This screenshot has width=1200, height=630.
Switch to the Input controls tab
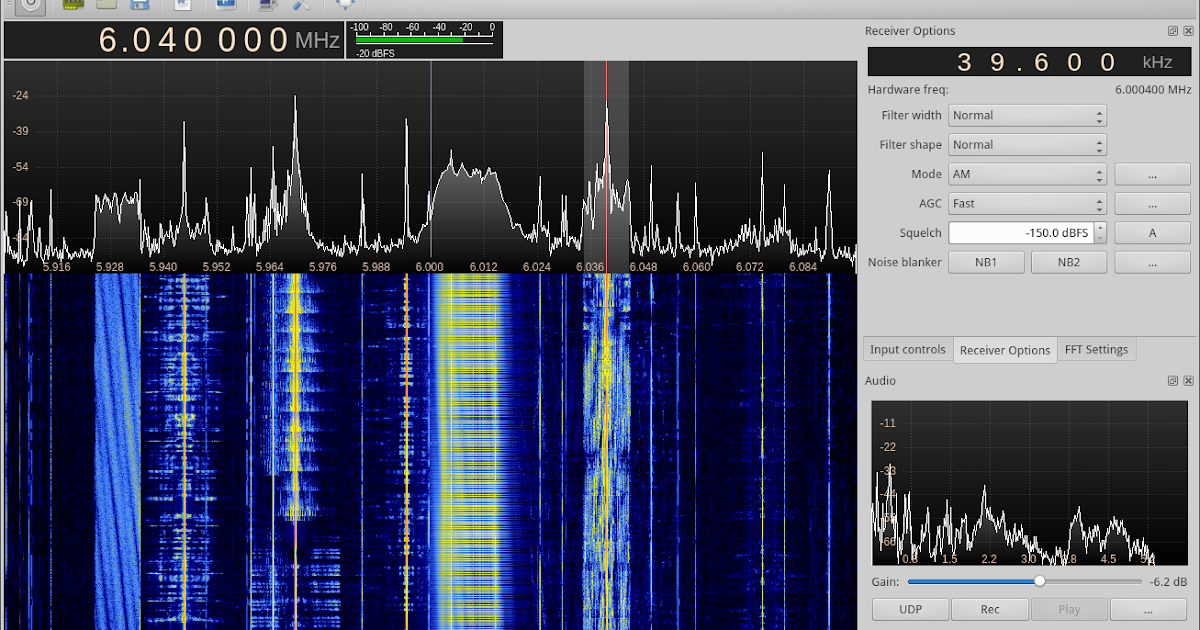pos(907,349)
